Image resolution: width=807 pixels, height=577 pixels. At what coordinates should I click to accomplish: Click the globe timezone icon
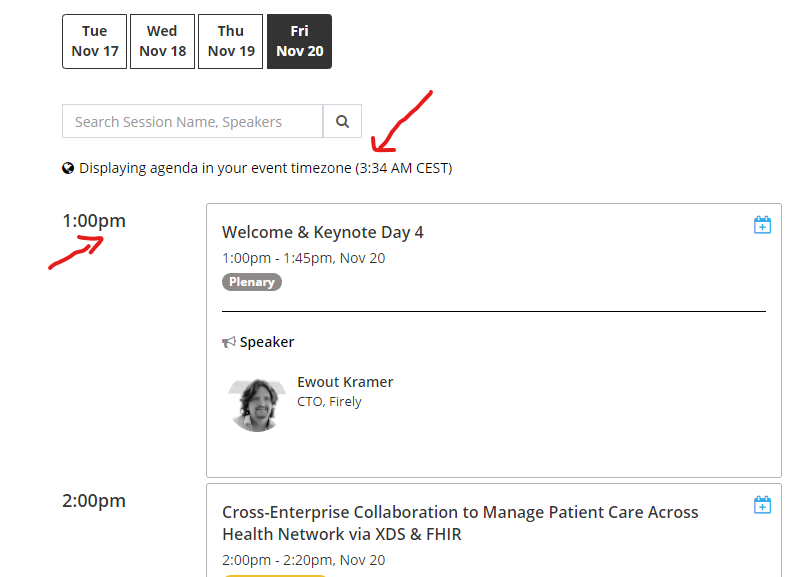pyautogui.click(x=68, y=168)
